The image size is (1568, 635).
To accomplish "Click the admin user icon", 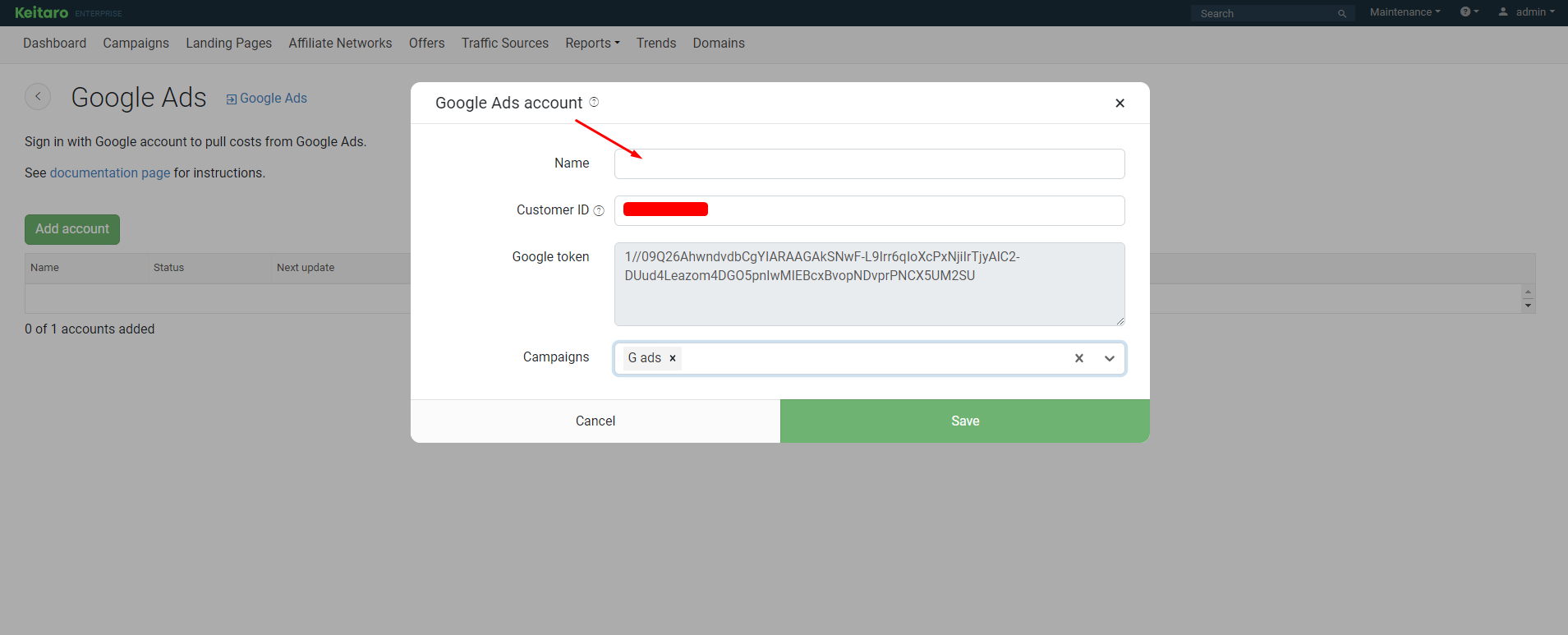I will point(1503,12).
